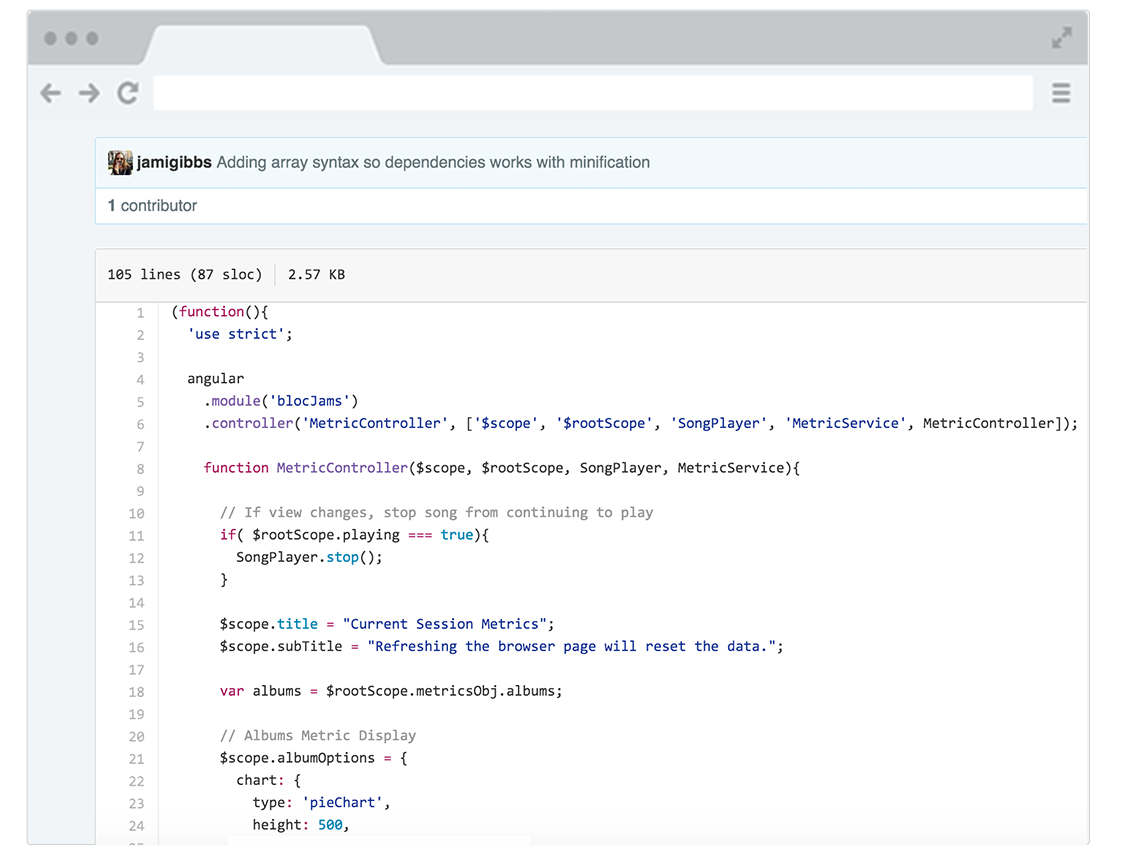The height and width of the screenshot is (864, 1130).
Task: Click line number 18 next to var albums
Action: coord(136,692)
